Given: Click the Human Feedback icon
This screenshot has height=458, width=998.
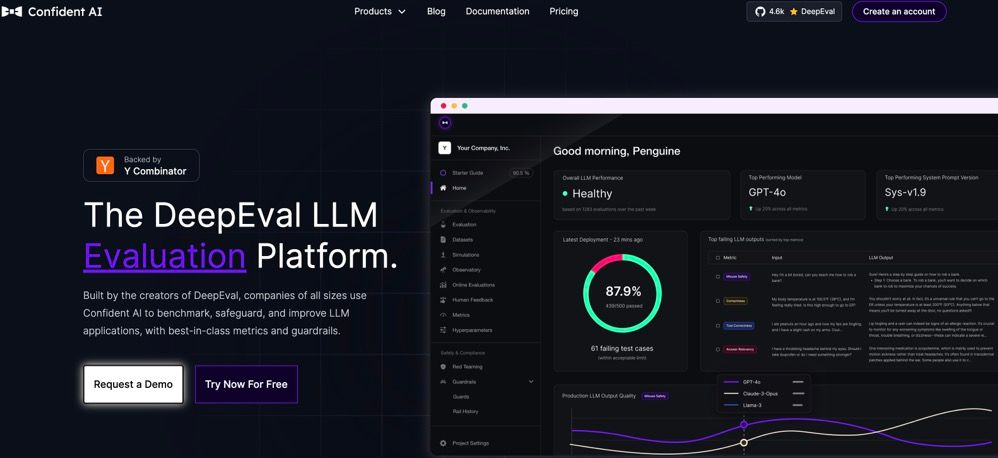Looking at the screenshot, I should pos(443,300).
